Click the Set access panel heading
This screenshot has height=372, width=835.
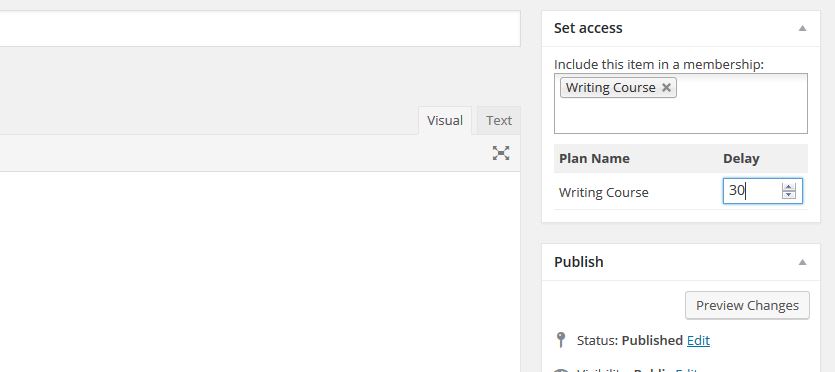click(588, 28)
